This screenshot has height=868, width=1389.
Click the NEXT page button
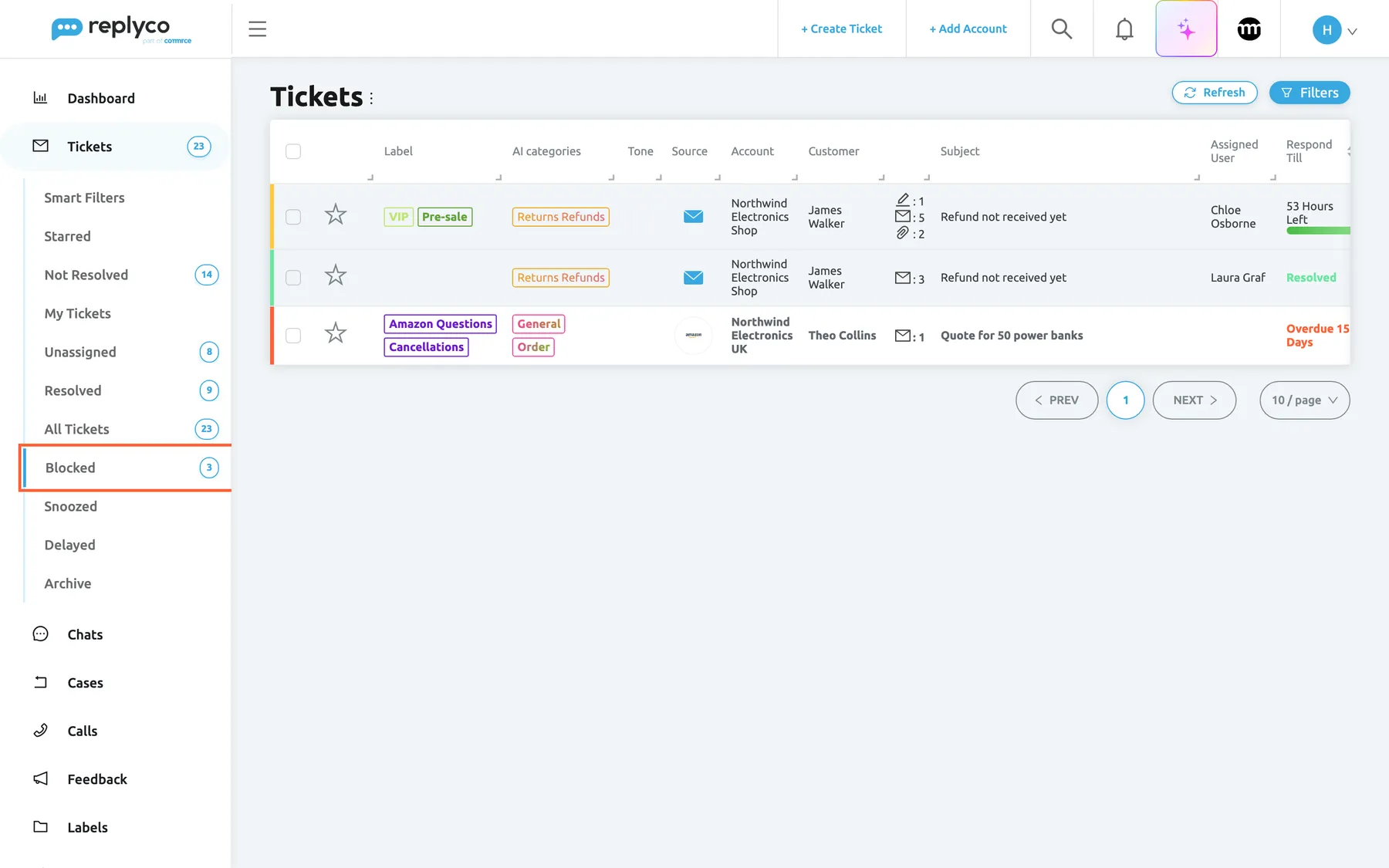[1194, 400]
